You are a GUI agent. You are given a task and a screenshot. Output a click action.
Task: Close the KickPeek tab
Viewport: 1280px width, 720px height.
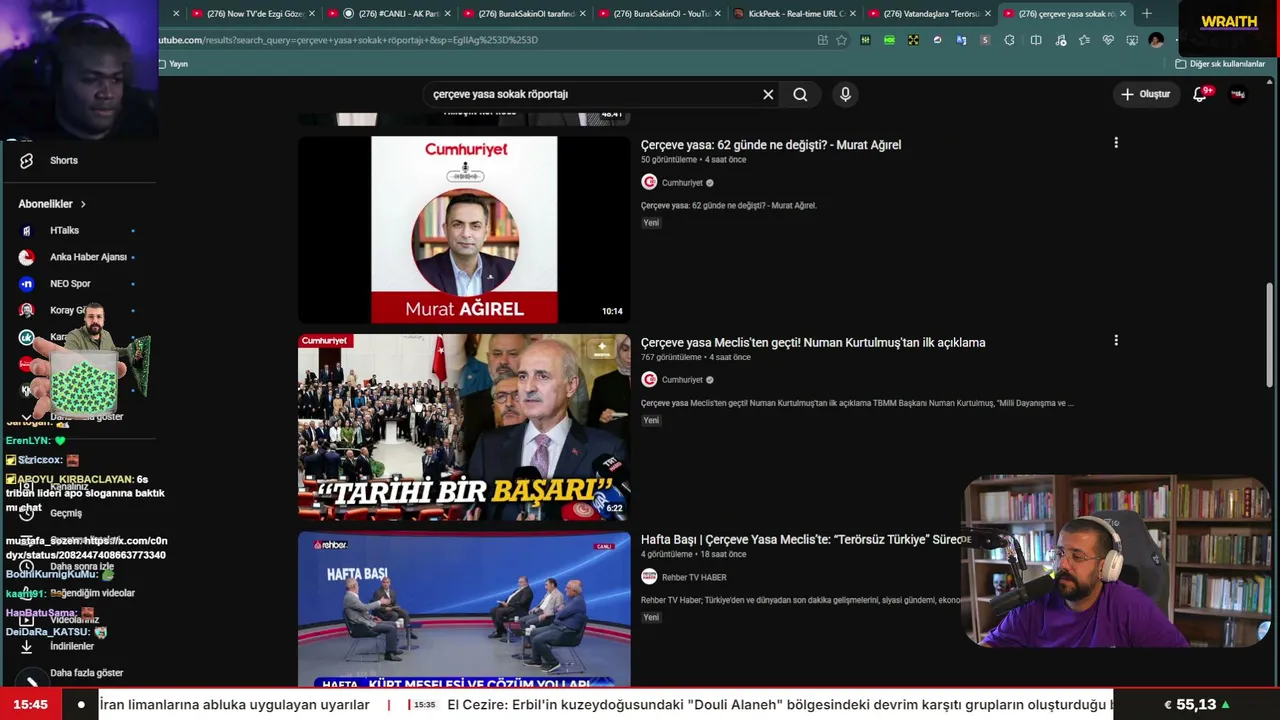(853, 13)
